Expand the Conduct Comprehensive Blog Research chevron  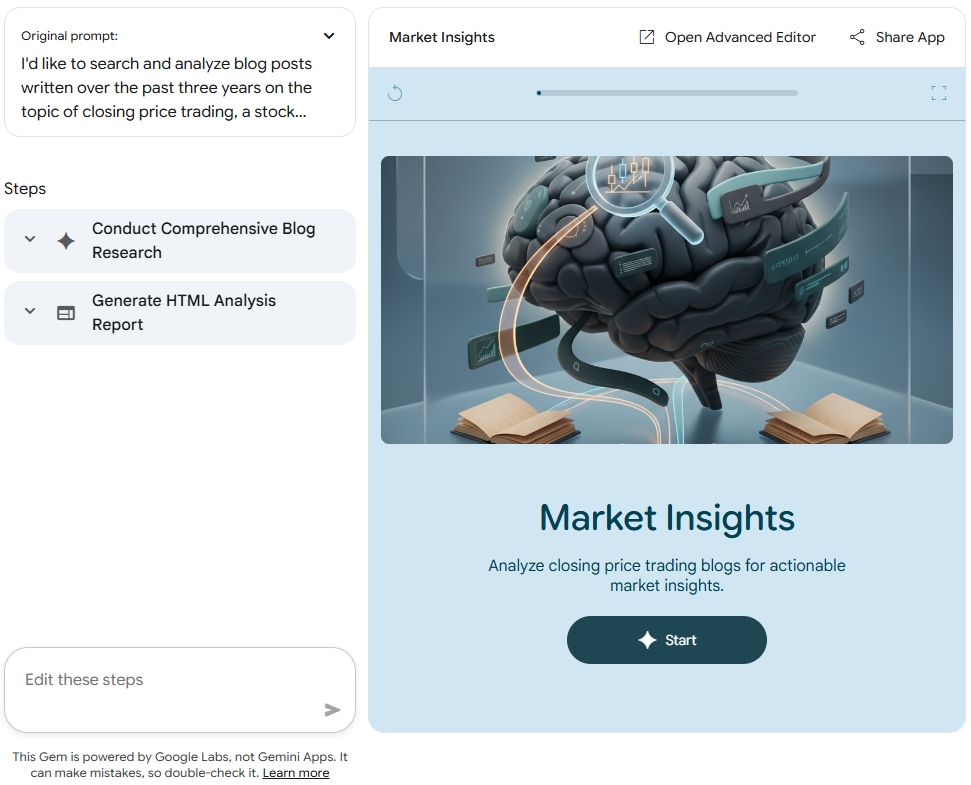[x=30, y=240]
